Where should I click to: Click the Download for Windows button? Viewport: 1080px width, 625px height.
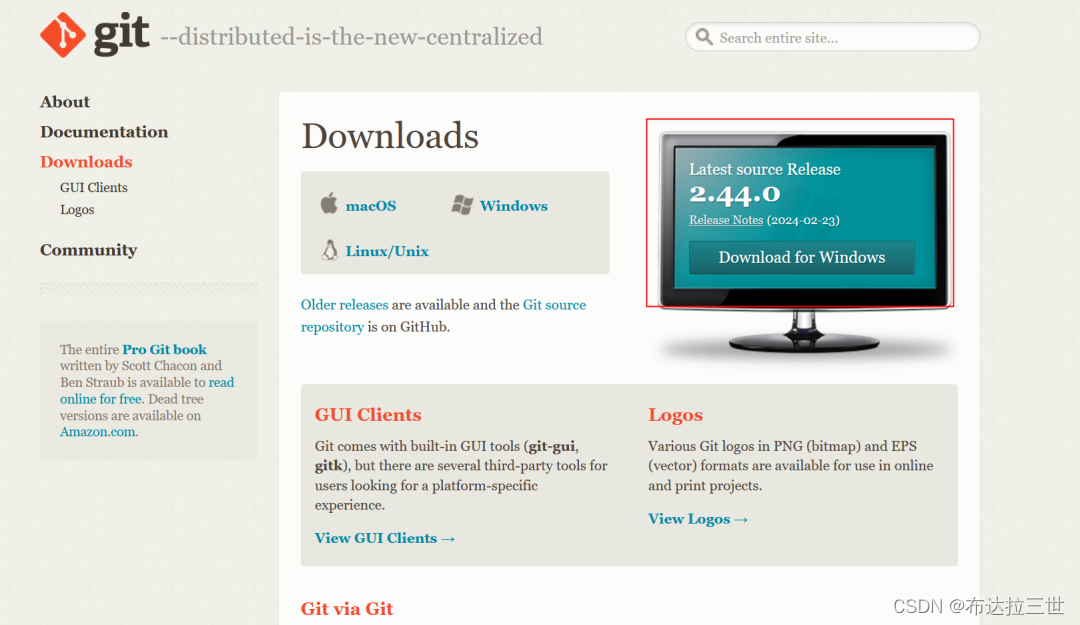click(x=802, y=257)
